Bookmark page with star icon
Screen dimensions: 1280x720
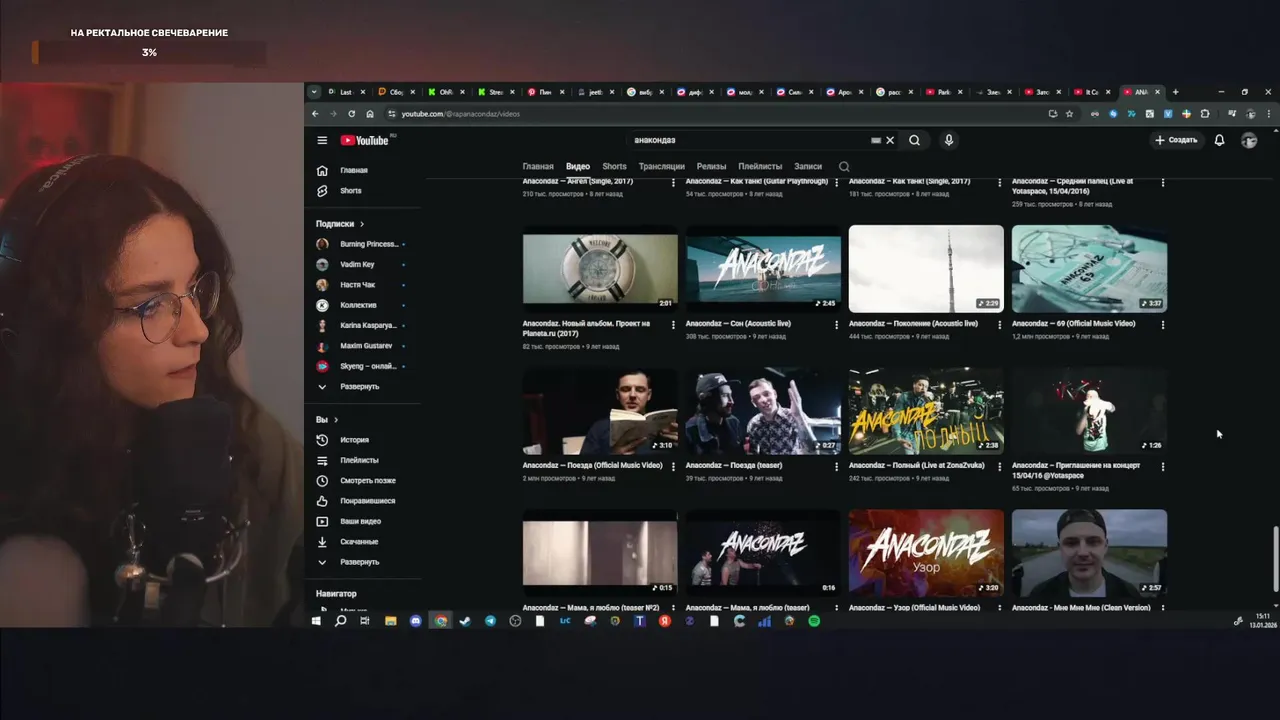(x=1069, y=114)
